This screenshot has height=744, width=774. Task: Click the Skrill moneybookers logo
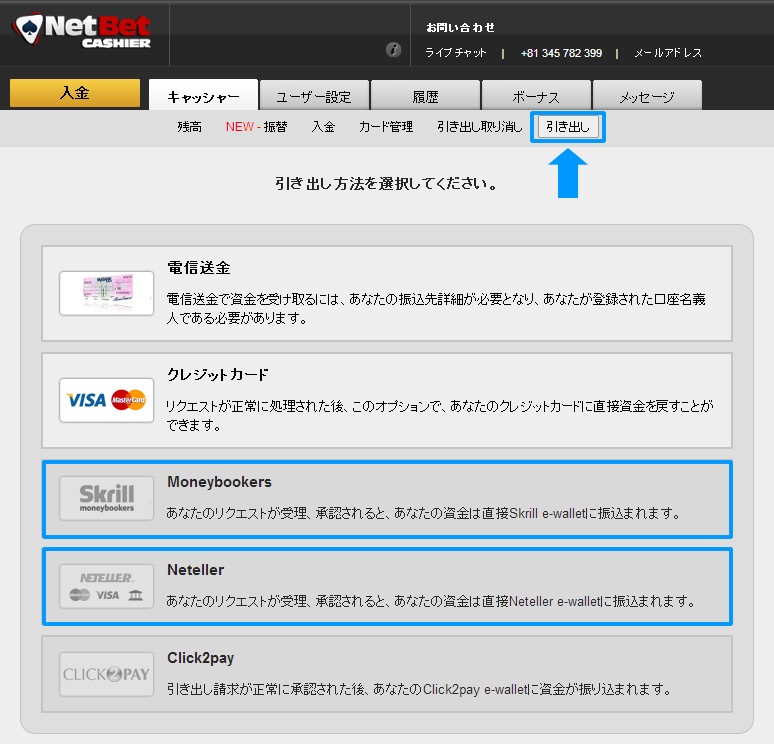tap(107, 498)
